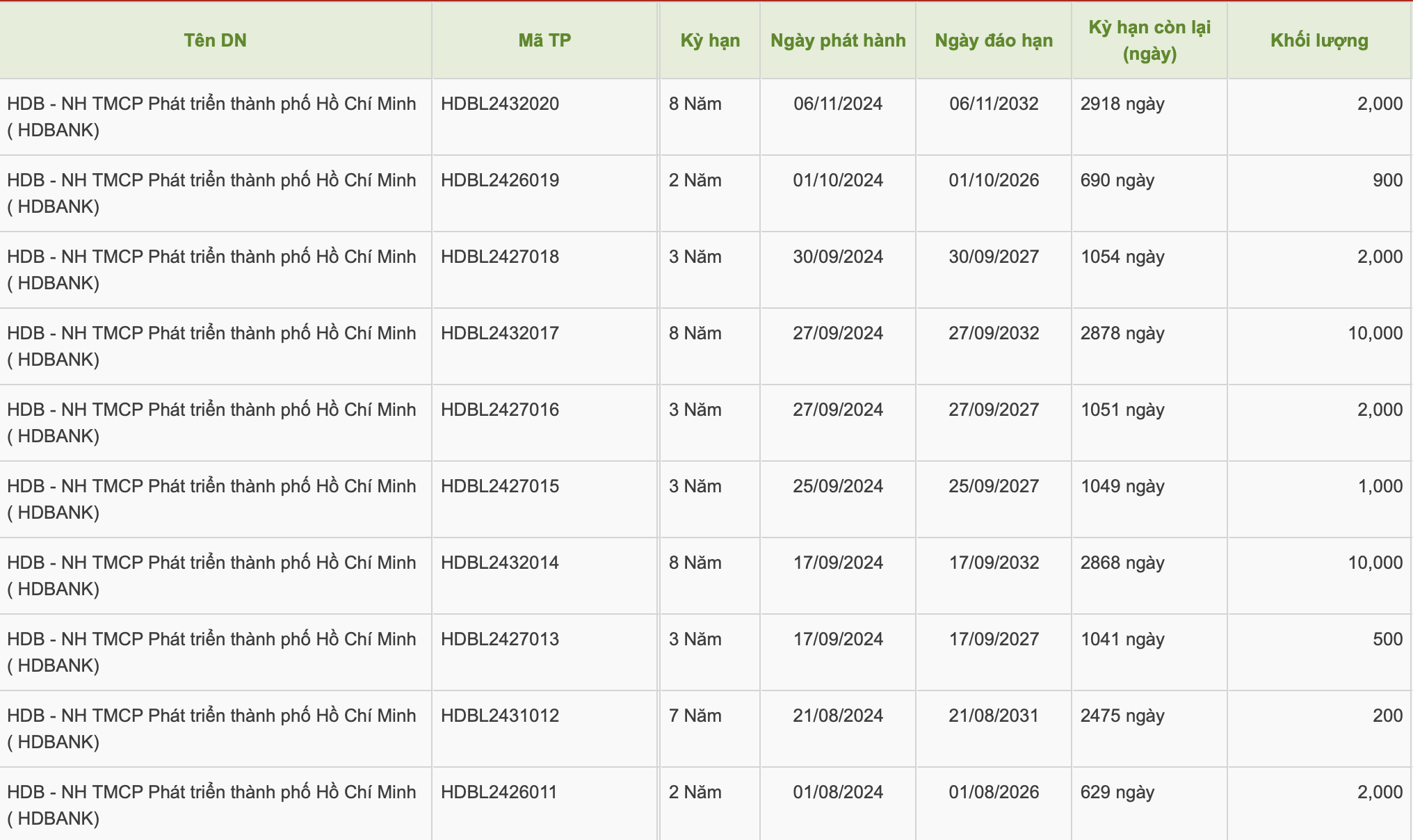Click volume 200 in HDBL2431012 row
Screen dimensions: 1413x840
(1387, 716)
